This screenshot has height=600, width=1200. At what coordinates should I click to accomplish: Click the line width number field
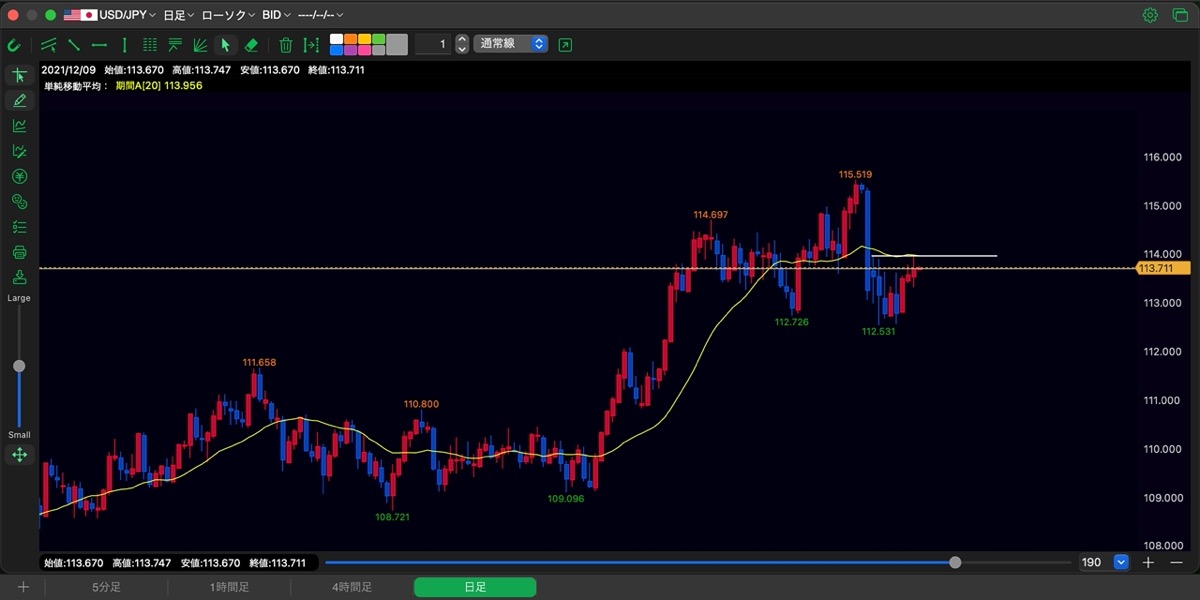click(432, 44)
